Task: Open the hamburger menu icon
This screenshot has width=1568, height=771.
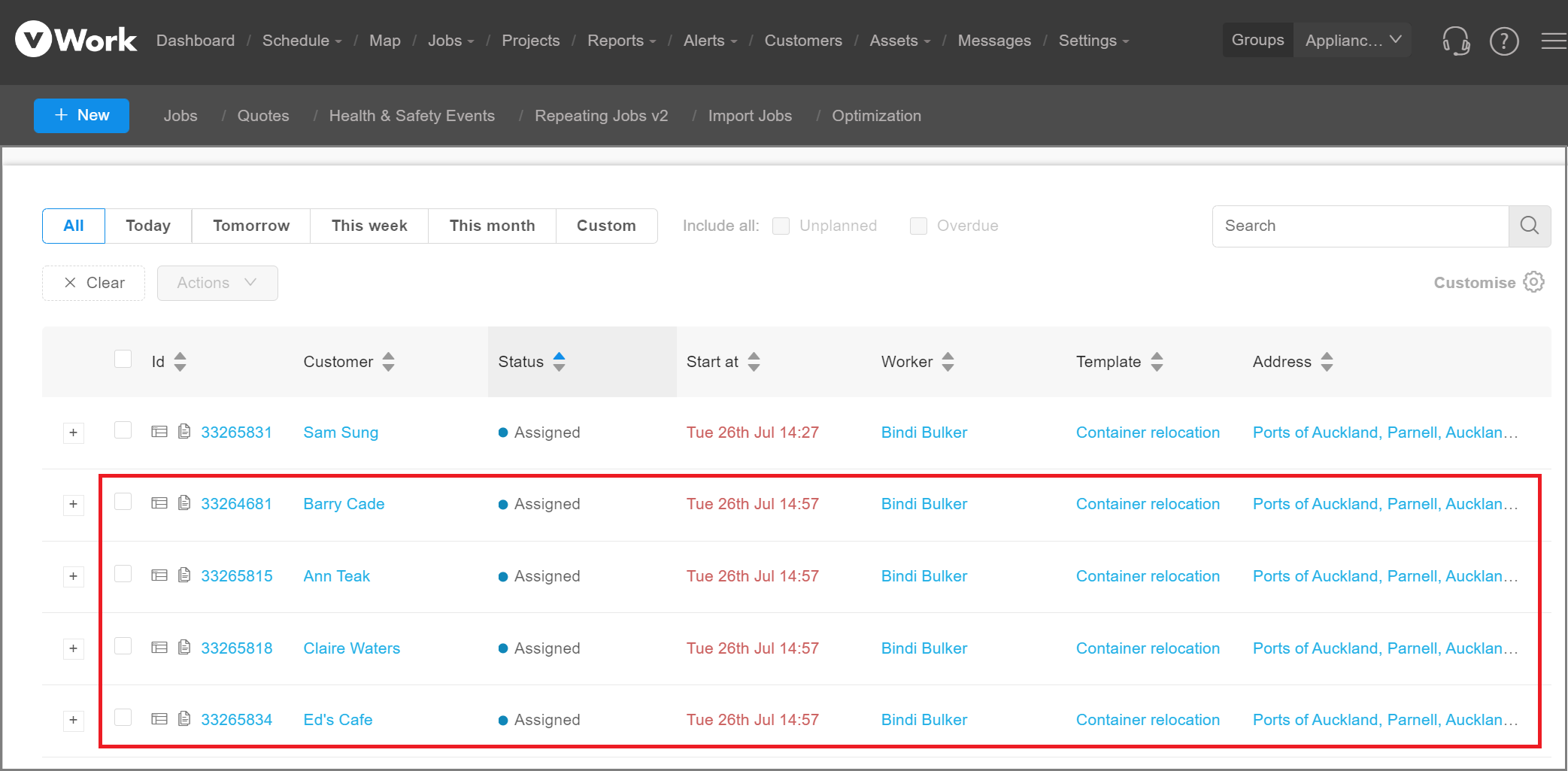Action: [x=1554, y=41]
